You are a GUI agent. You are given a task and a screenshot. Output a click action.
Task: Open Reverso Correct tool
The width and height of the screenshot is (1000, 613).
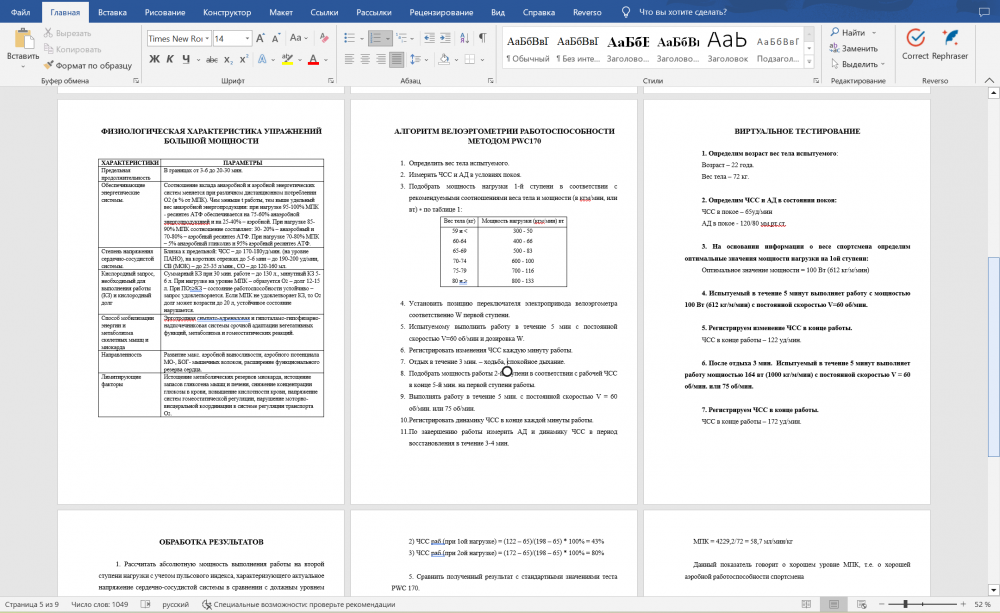click(915, 44)
